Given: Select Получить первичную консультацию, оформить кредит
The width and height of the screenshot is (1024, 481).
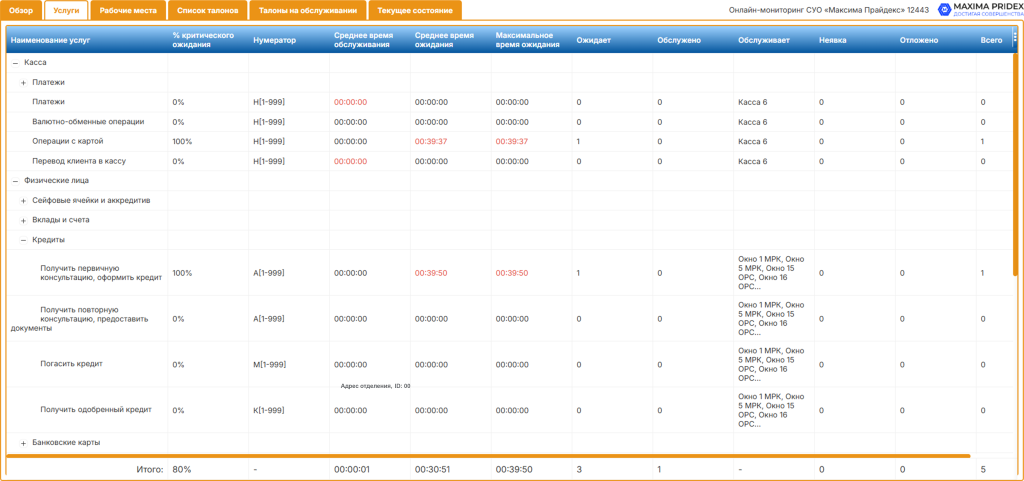Looking at the screenshot, I should (x=509, y=273).
